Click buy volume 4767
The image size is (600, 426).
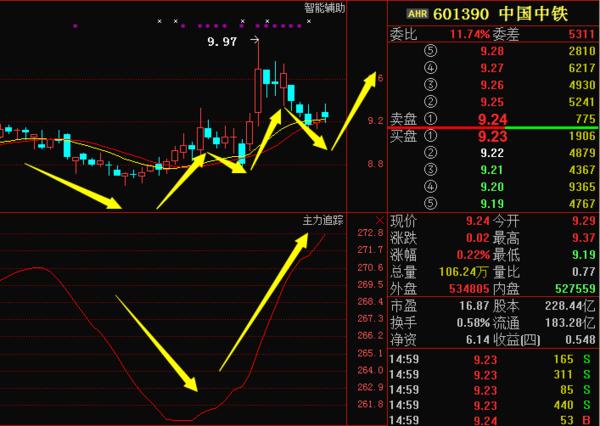pyautogui.click(x=582, y=204)
